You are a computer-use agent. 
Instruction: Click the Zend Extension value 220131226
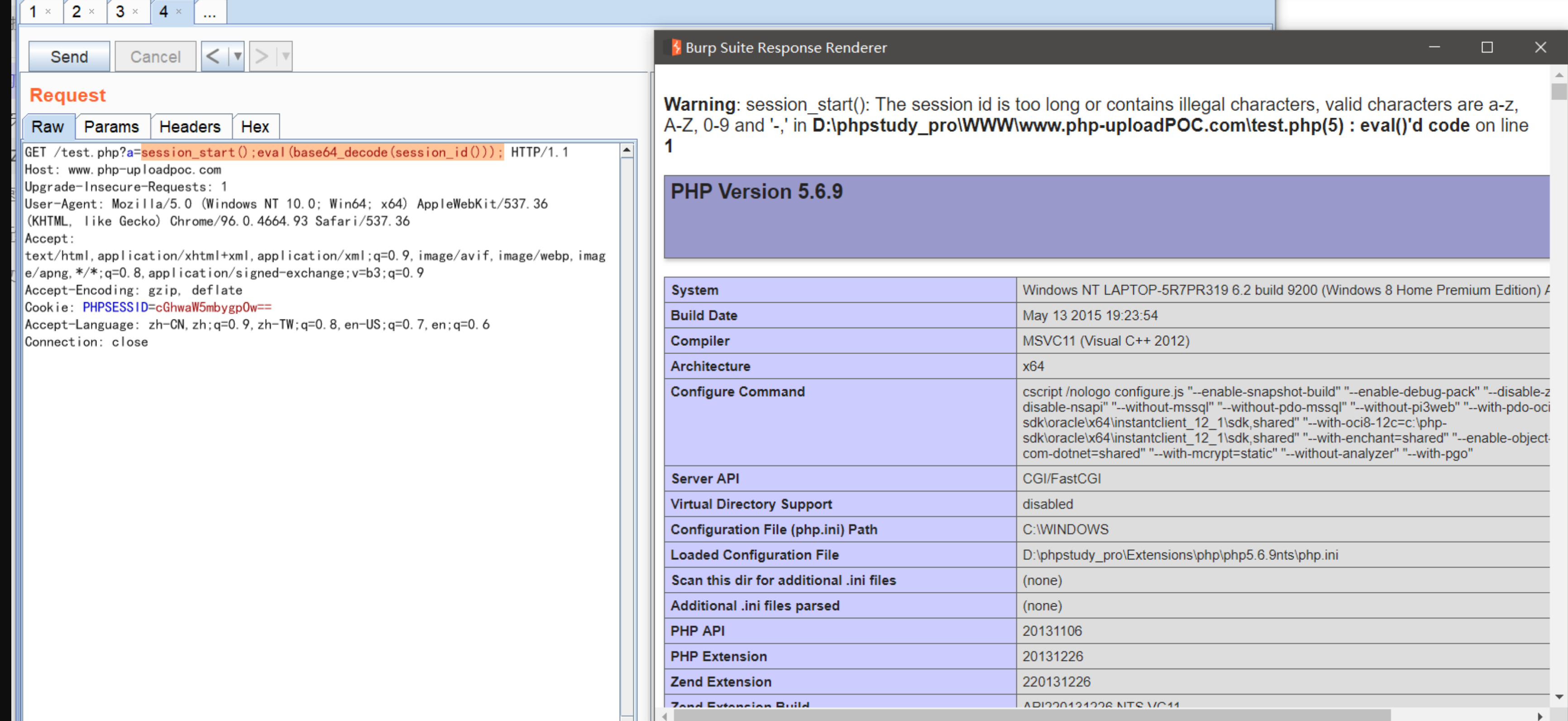(1056, 682)
